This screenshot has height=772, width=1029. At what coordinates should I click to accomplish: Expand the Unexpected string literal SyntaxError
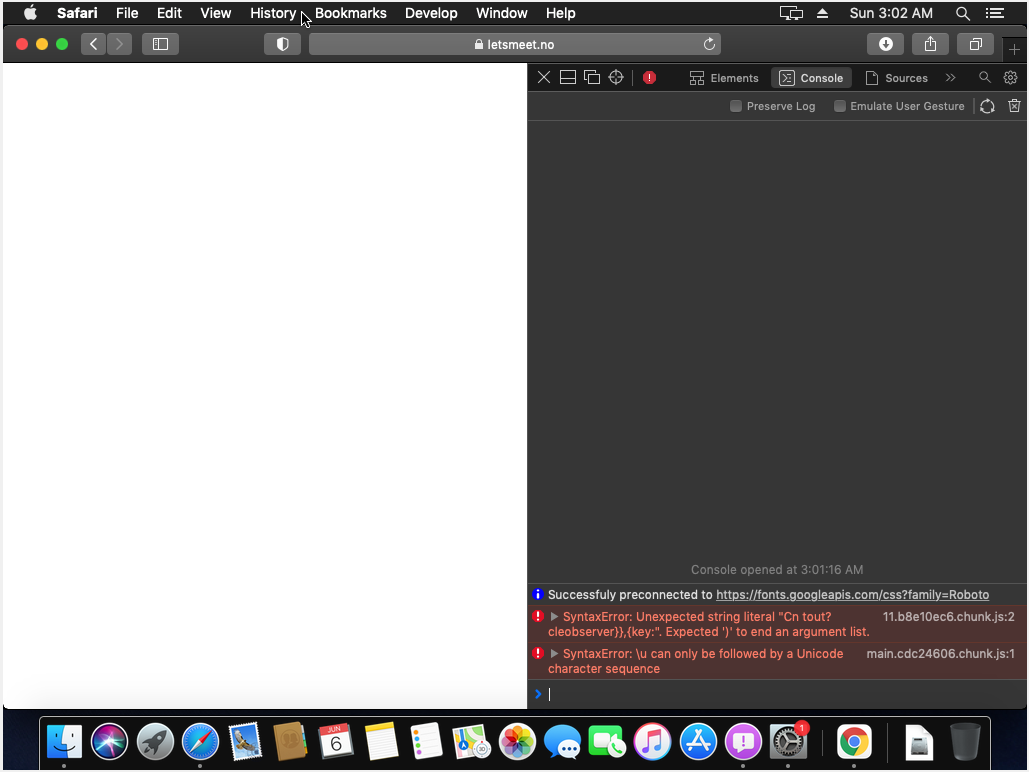click(555, 616)
